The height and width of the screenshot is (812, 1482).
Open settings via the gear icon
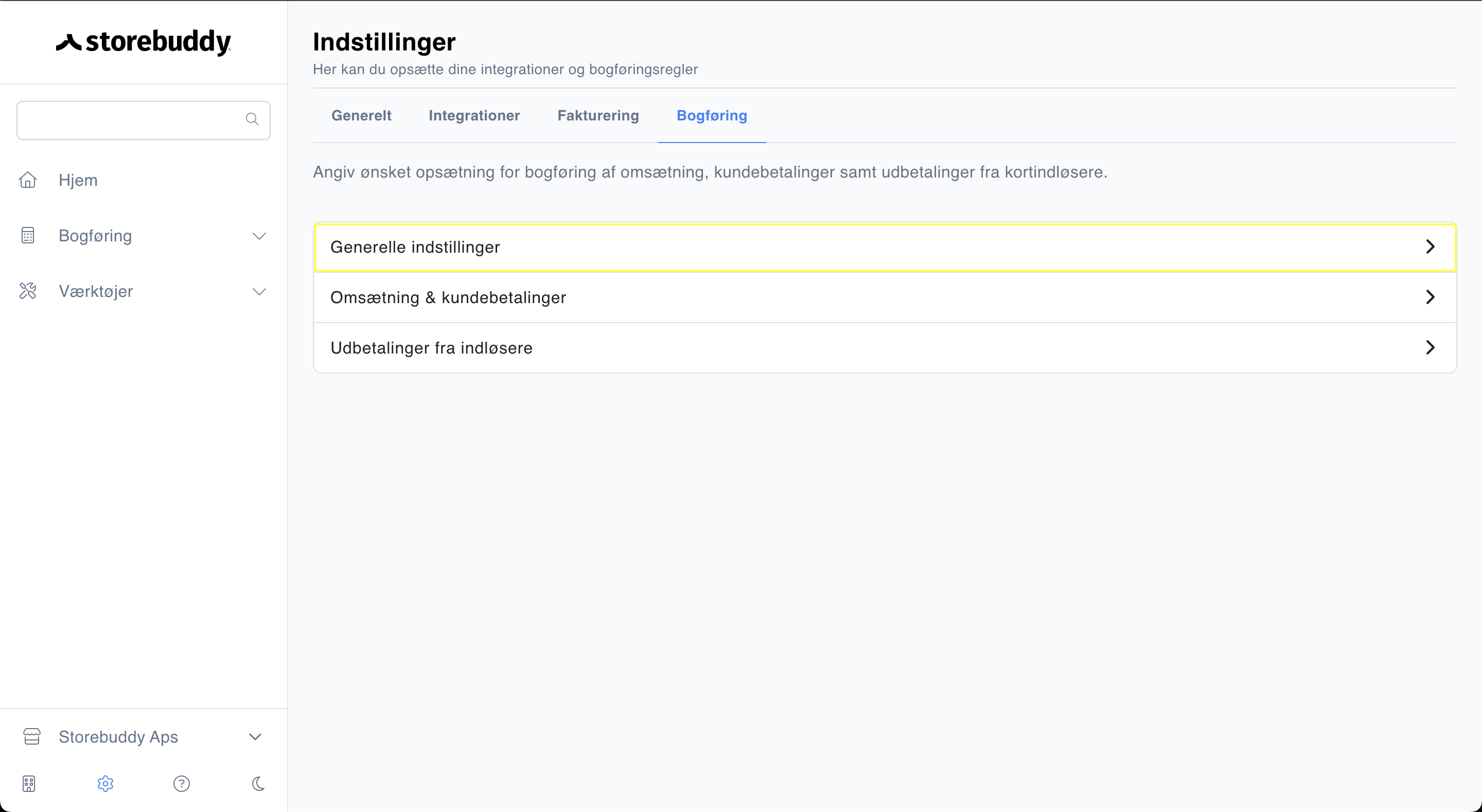point(105,784)
